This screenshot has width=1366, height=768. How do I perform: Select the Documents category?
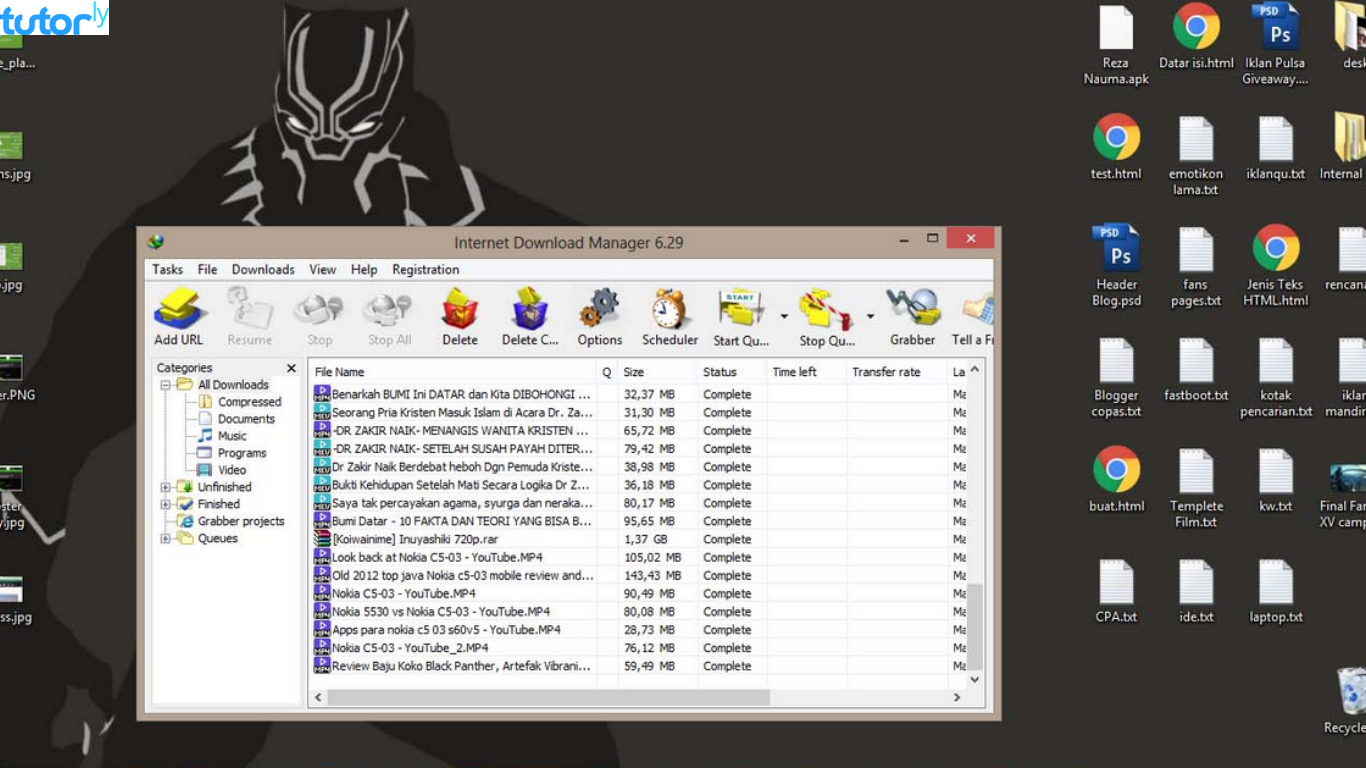pyautogui.click(x=246, y=419)
